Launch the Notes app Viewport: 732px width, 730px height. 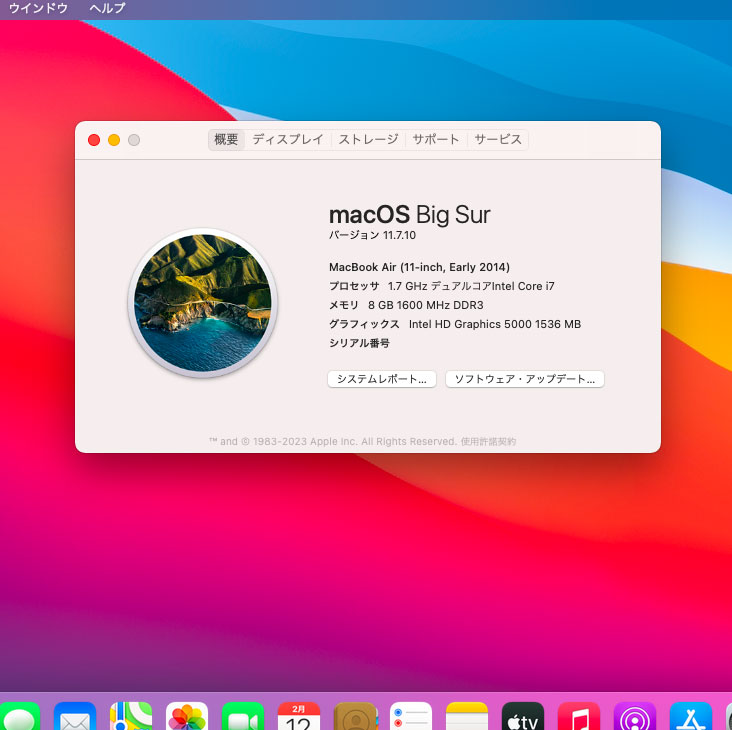(x=467, y=716)
